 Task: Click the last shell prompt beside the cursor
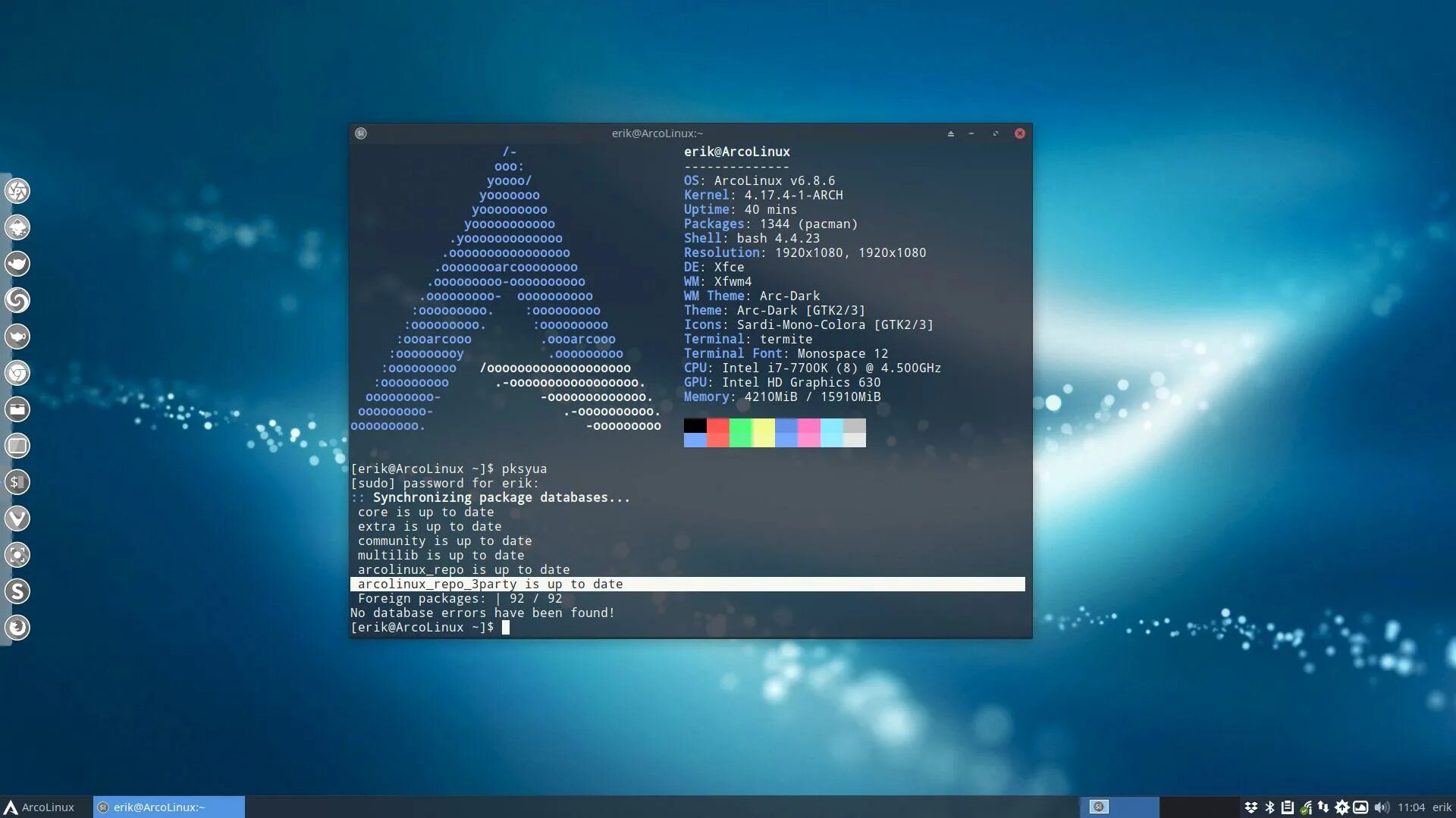click(422, 628)
